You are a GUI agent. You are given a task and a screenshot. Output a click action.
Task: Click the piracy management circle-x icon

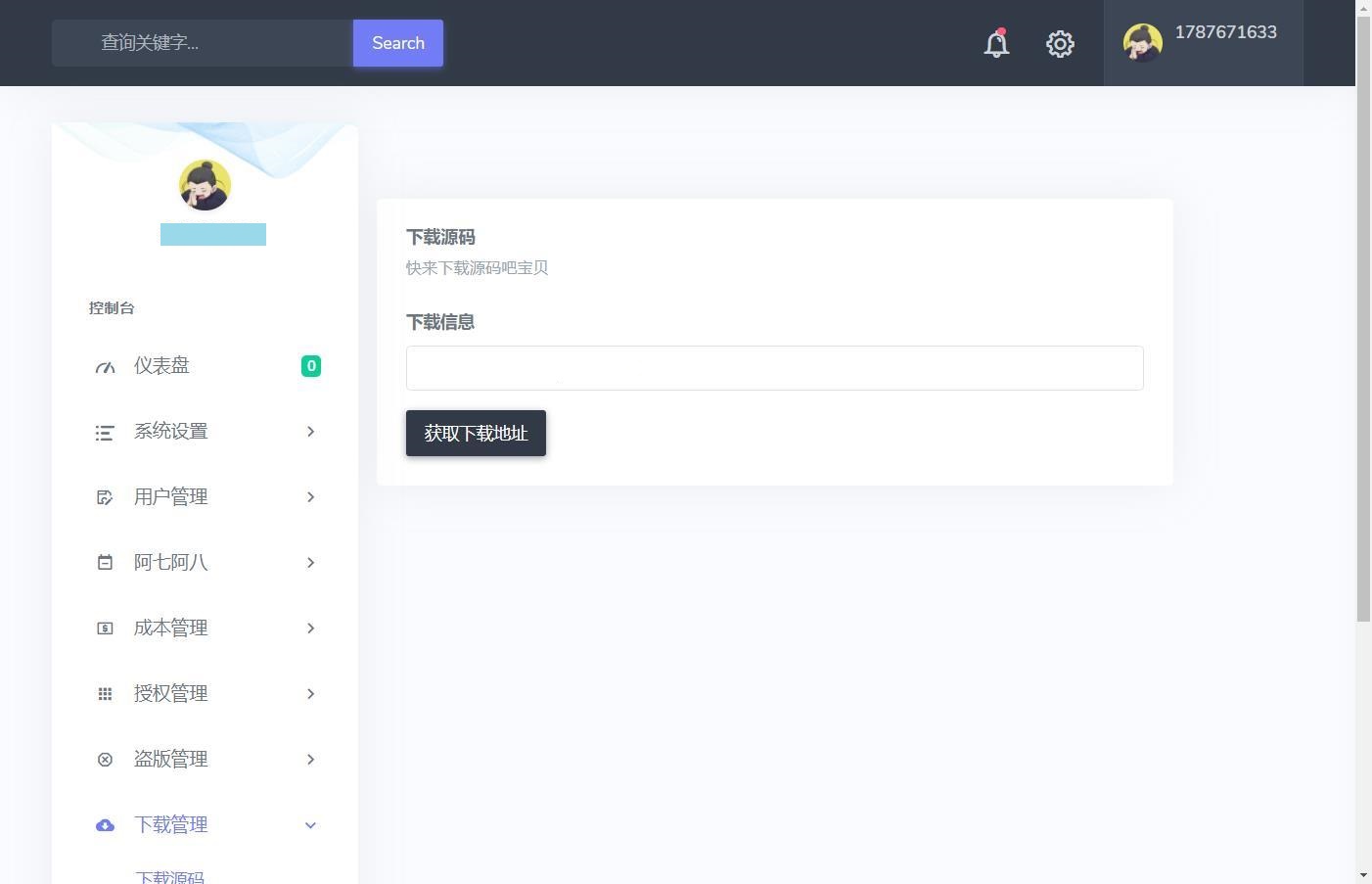point(105,760)
